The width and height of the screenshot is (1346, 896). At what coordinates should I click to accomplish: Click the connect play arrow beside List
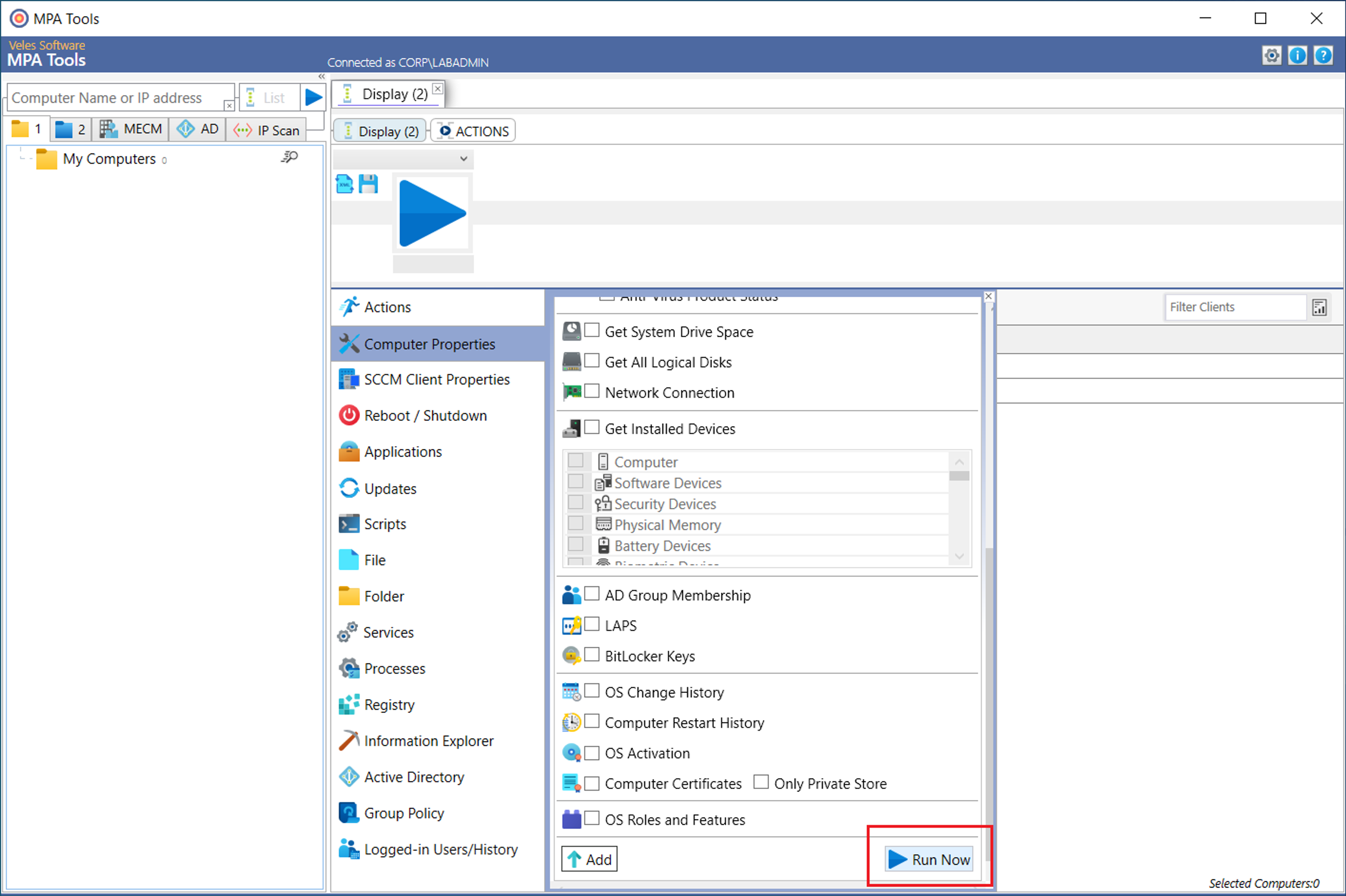(313, 97)
